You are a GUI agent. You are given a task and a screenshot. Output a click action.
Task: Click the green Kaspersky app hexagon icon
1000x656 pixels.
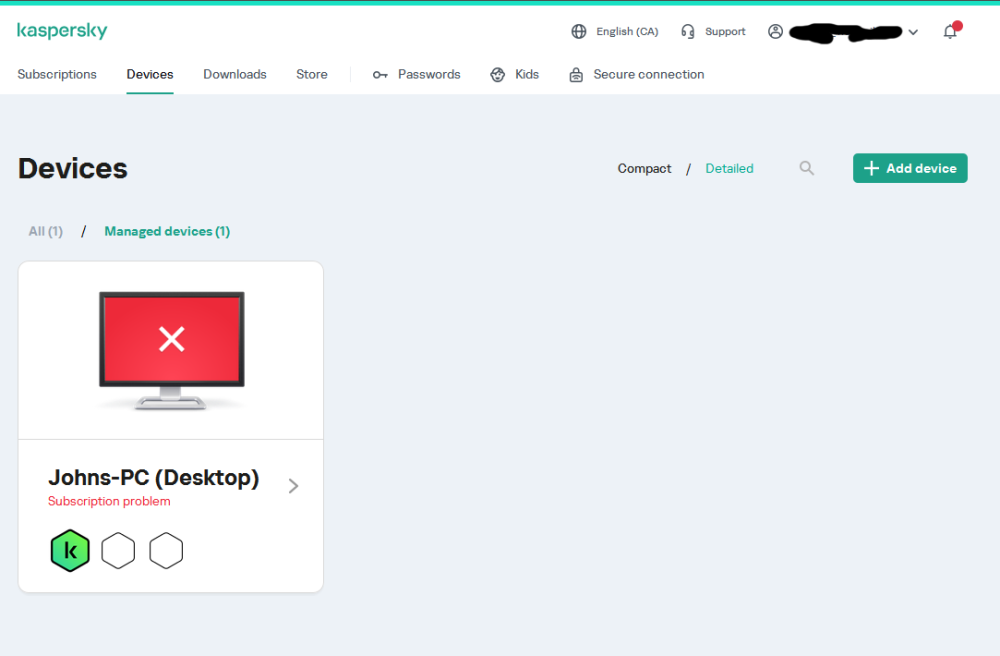tap(70, 550)
